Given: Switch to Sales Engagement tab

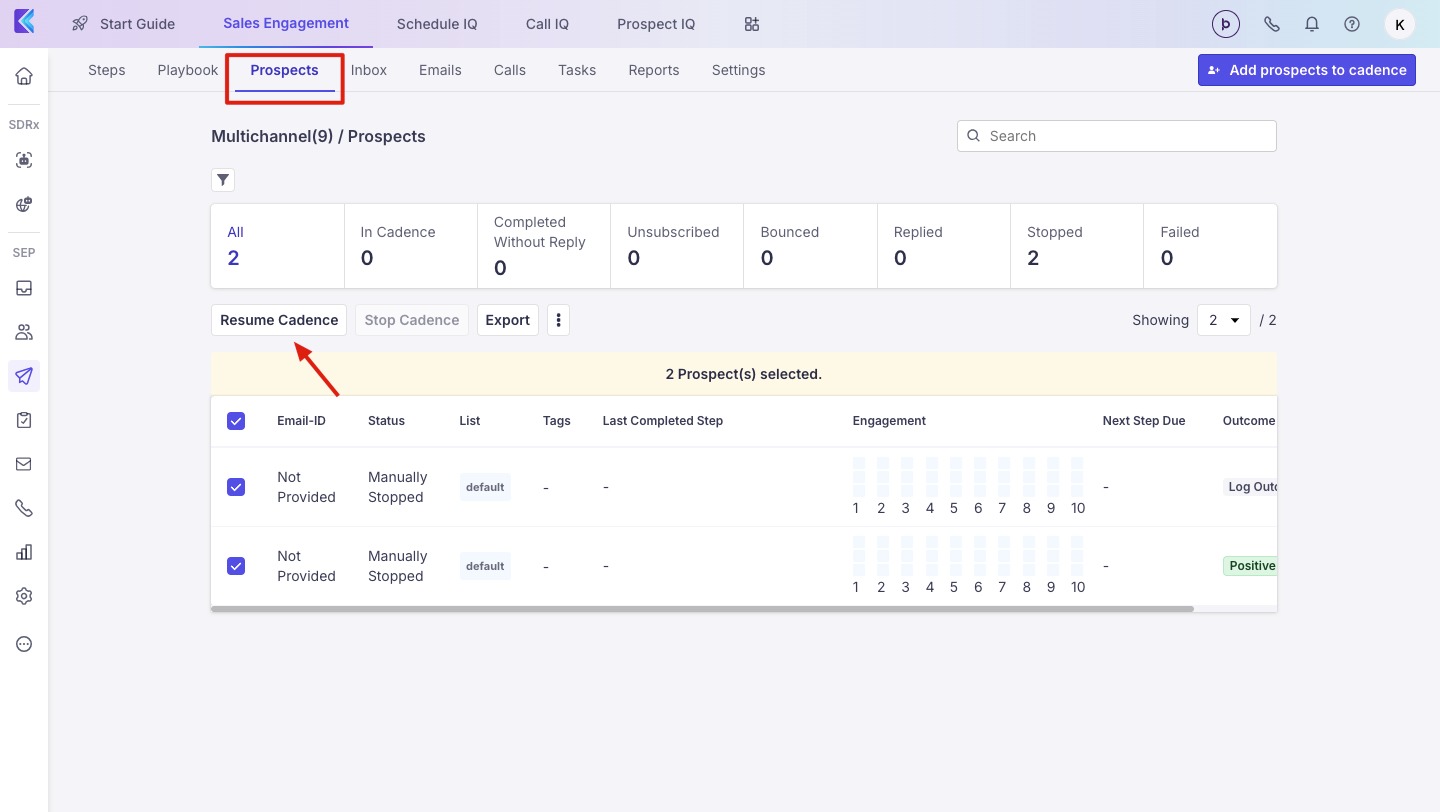Looking at the screenshot, I should (286, 23).
